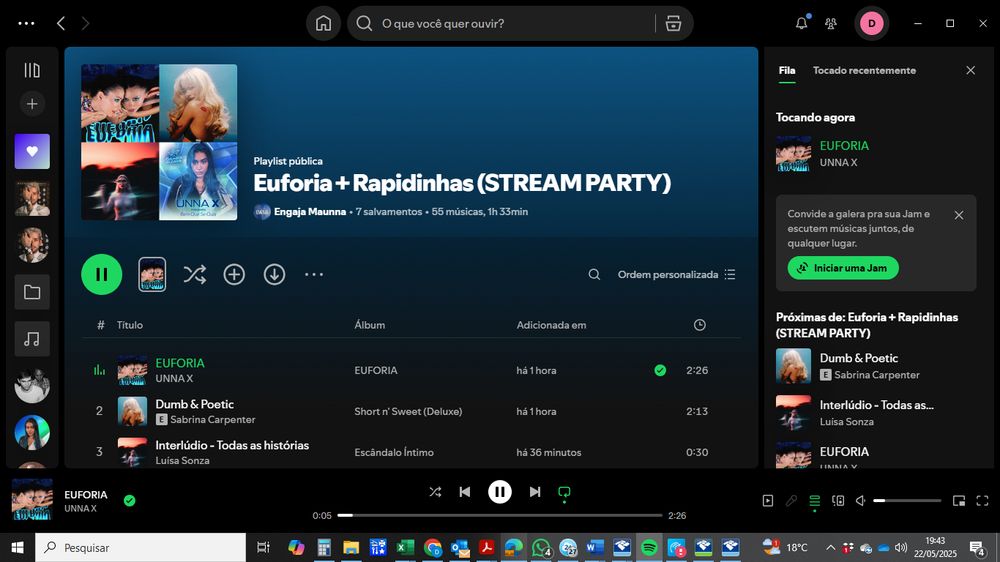Select the 'Interlúdio - Todas as histórias' track
Screen dimensions: 1000x562
click(x=232, y=445)
